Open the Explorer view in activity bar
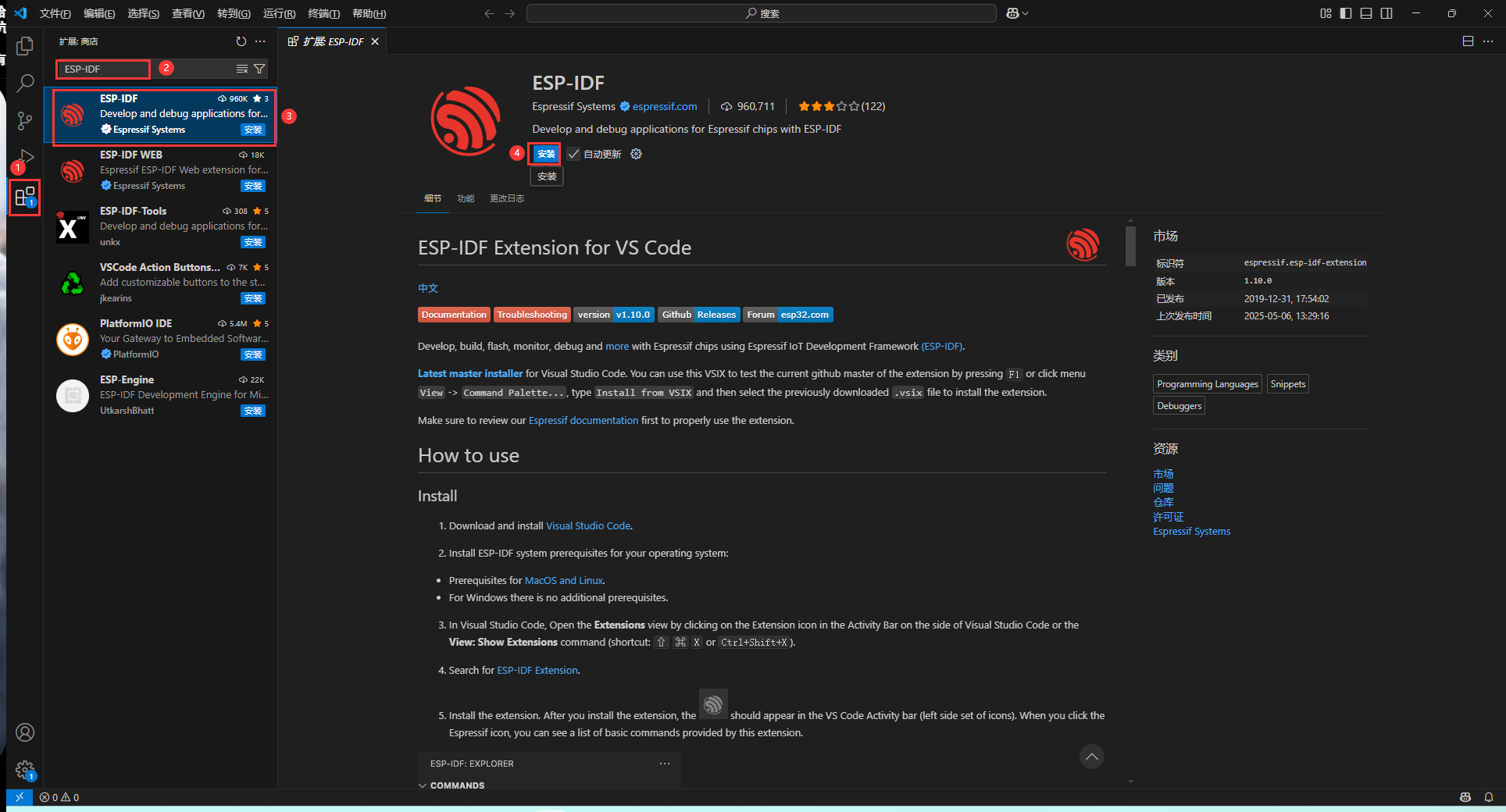Screen dimensions: 1506x812 coord(25,46)
